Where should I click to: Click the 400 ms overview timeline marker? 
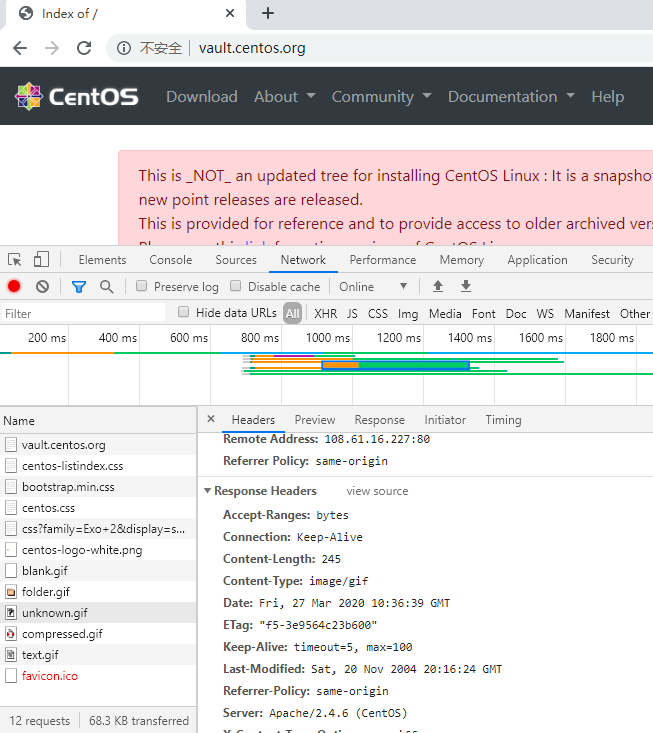(x=117, y=338)
